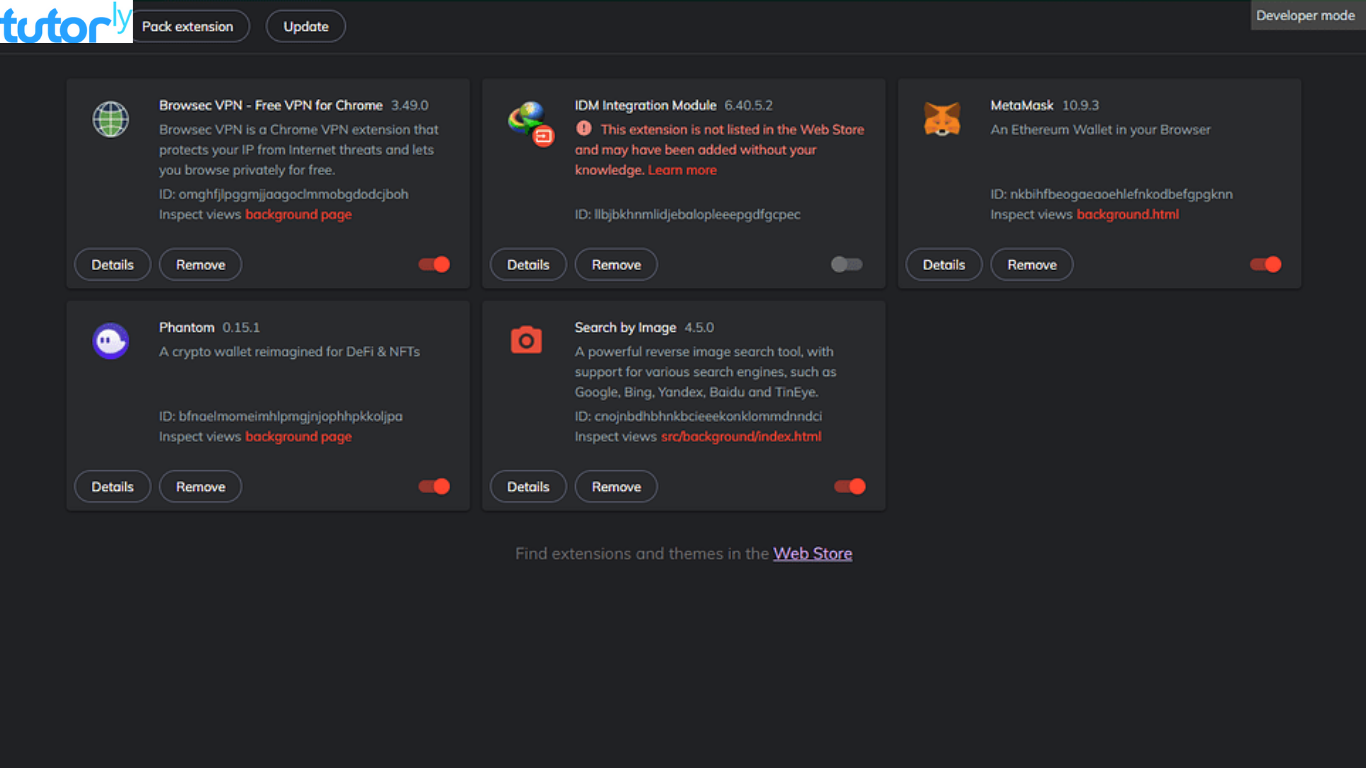1366x768 pixels.
Task: Click Learn more on the IDM warning
Action: [682, 170]
